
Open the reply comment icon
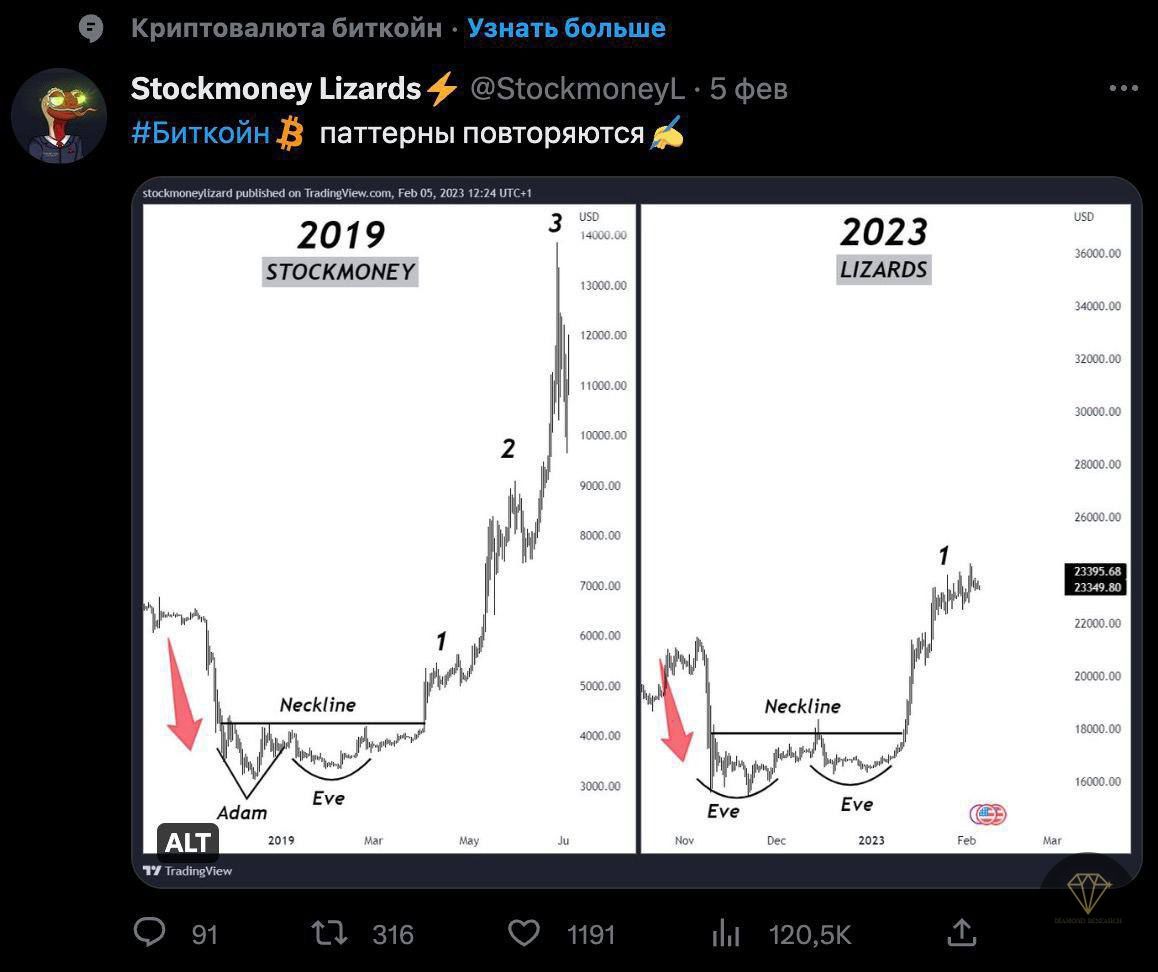150,932
